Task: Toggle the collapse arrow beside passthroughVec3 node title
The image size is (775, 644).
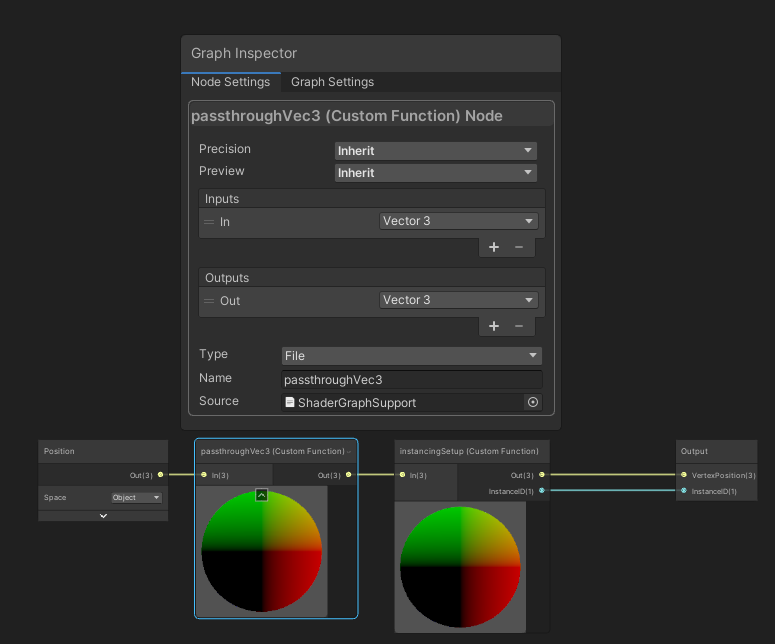Action: (349, 452)
